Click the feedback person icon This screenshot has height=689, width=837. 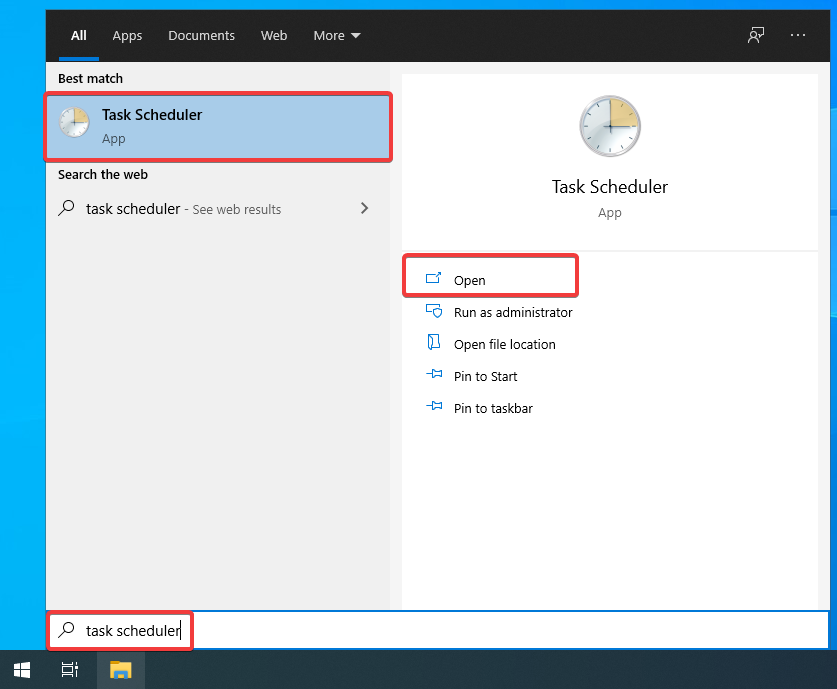(x=755, y=35)
